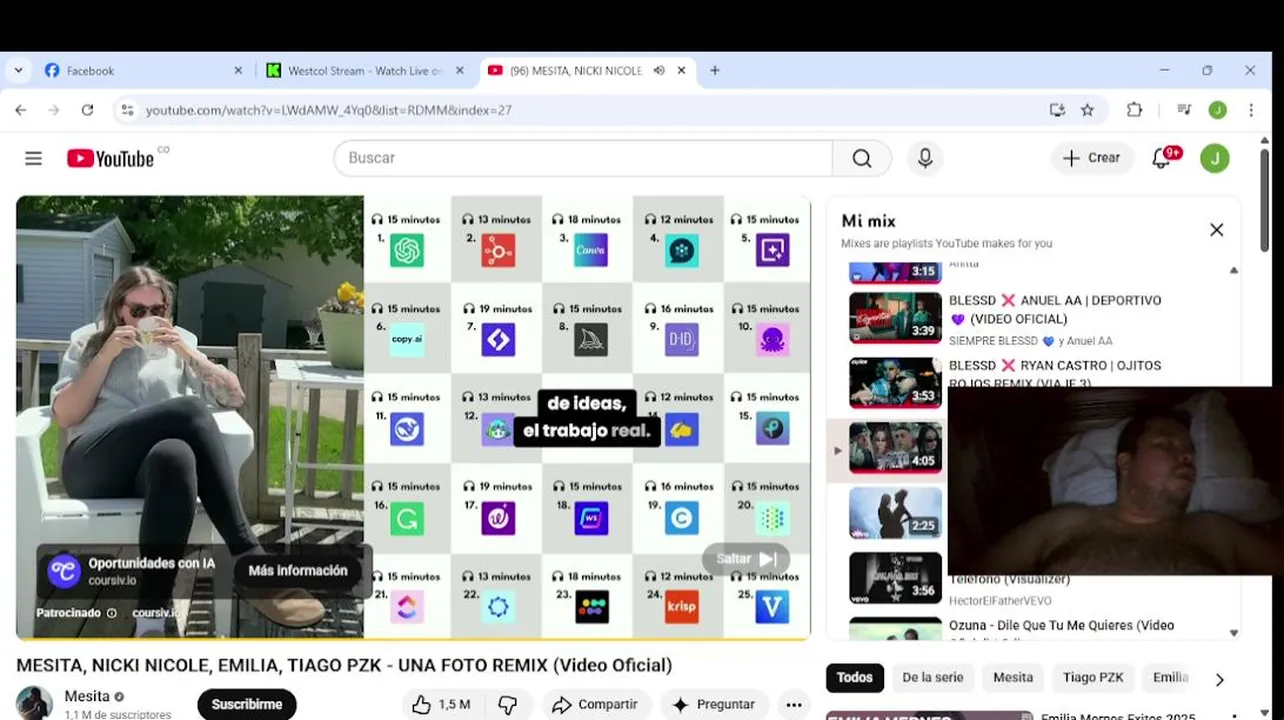1284x720 pixels.
Task: Click Saltar to skip the ad
Action: (x=746, y=559)
